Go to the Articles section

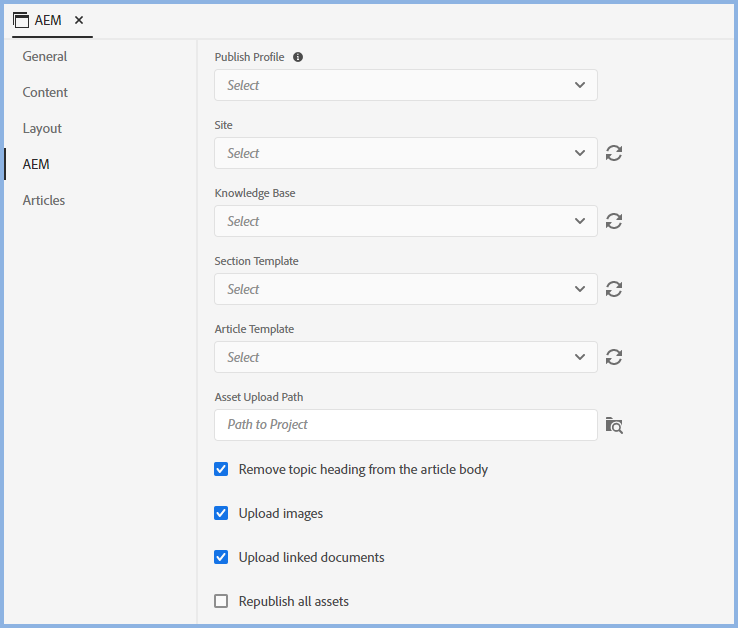44,200
